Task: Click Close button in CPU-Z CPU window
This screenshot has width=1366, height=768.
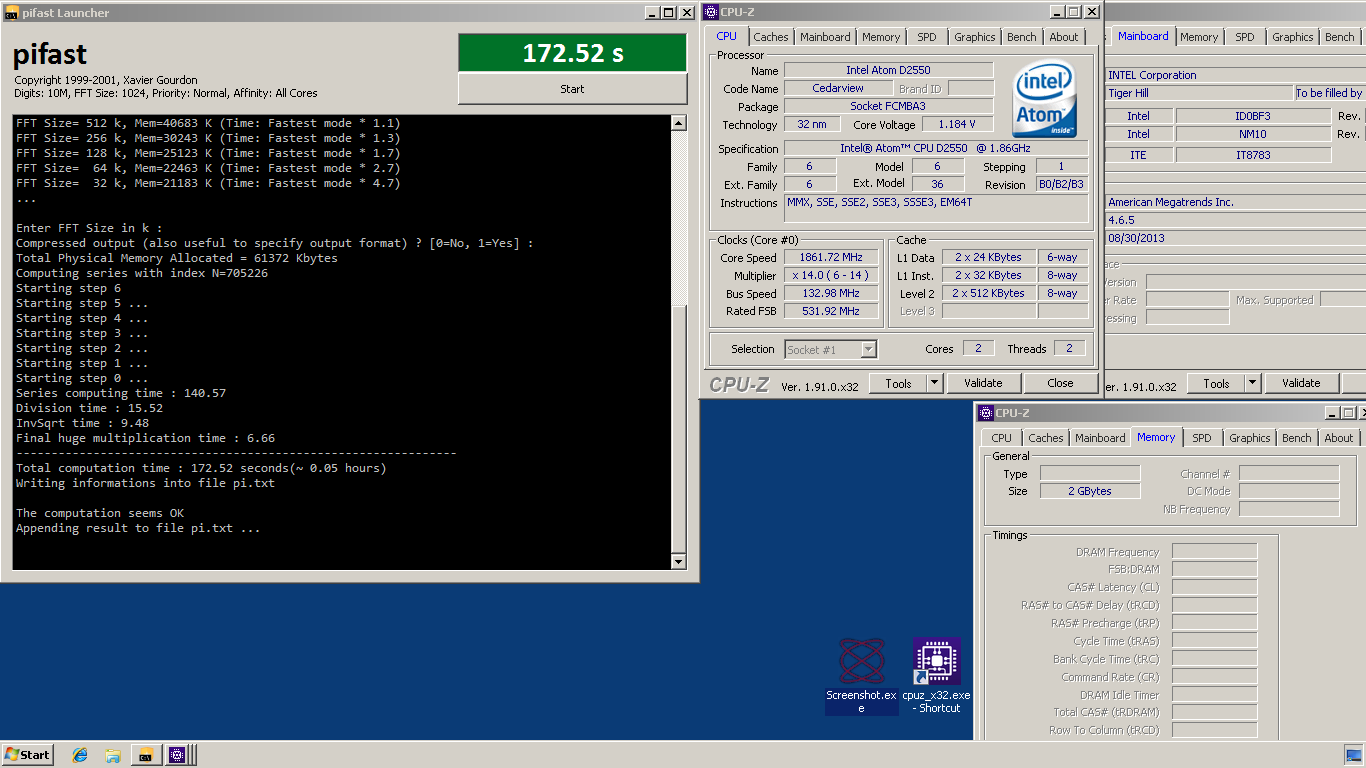Action: pyautogui.click(x=1061, y=383)
